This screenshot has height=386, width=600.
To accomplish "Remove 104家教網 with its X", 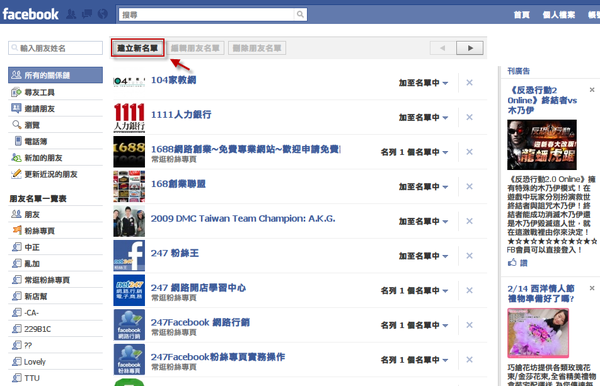I will tap(470, 83).
